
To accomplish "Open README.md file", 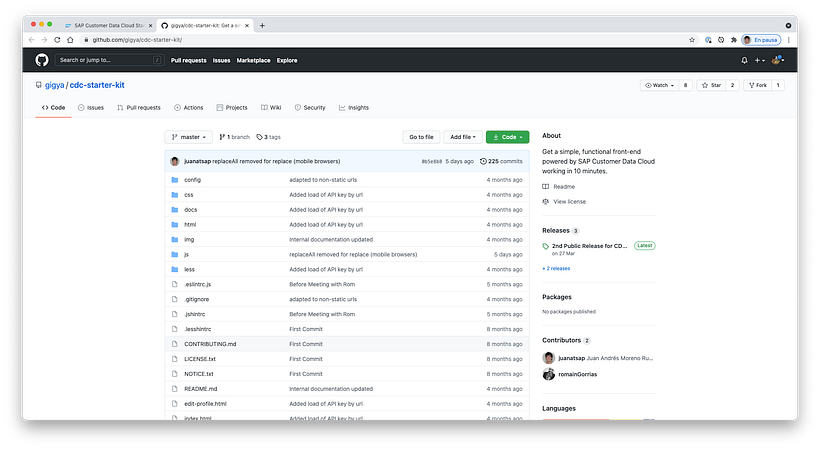I will tap(200, 389).
